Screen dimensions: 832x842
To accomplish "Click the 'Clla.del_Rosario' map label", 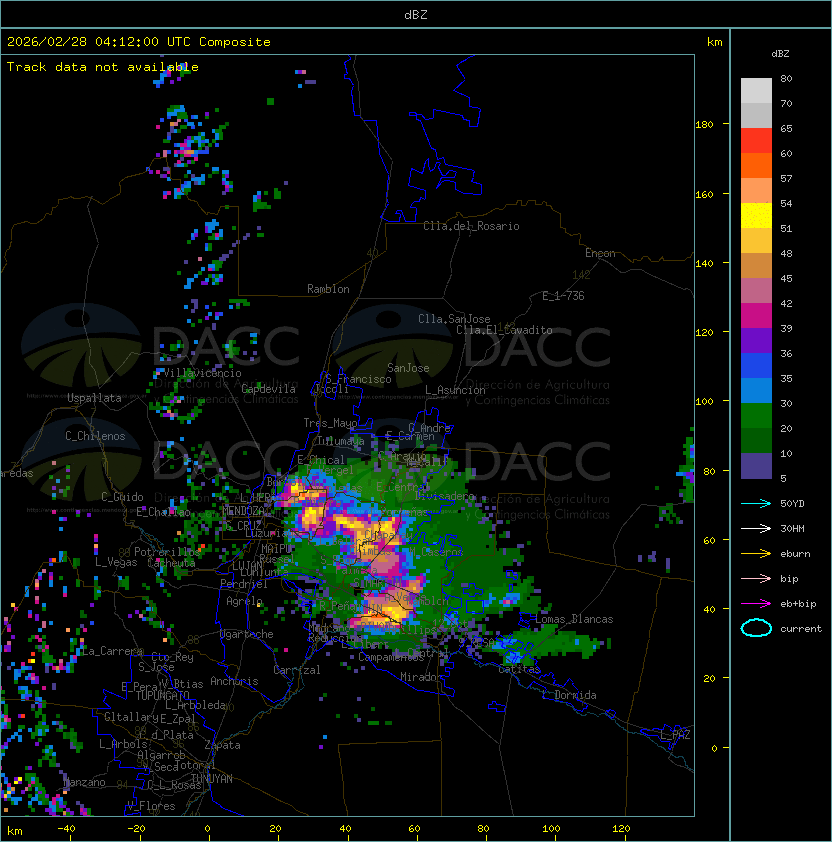I will click(x=471, y=226).
